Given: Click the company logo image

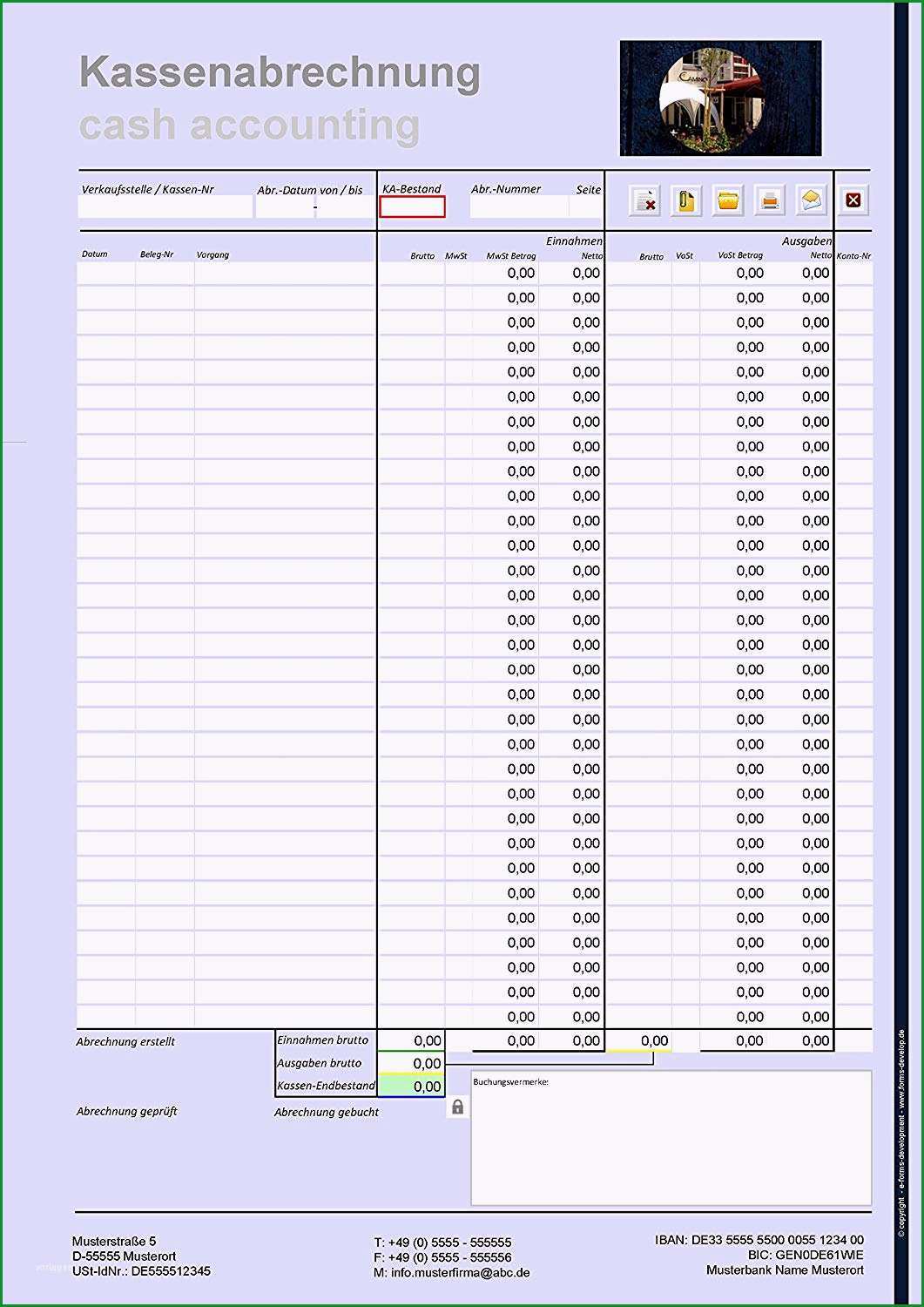Looking at the screenshot, I should coord(720,98).
